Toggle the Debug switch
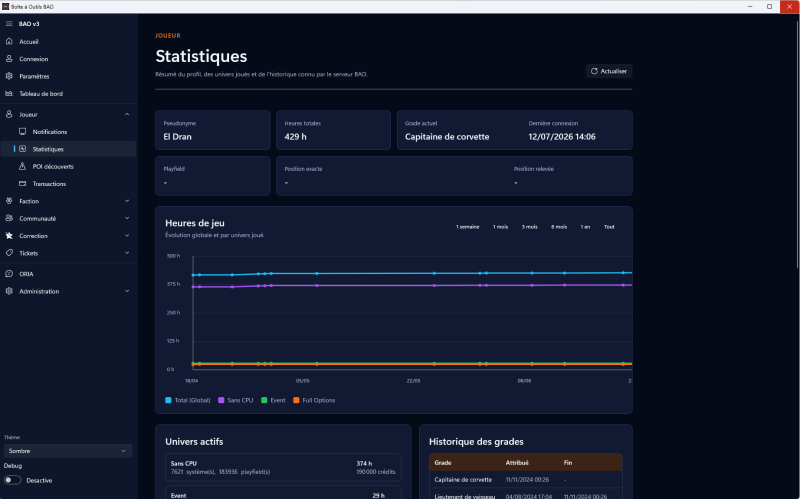 [12, 480]
